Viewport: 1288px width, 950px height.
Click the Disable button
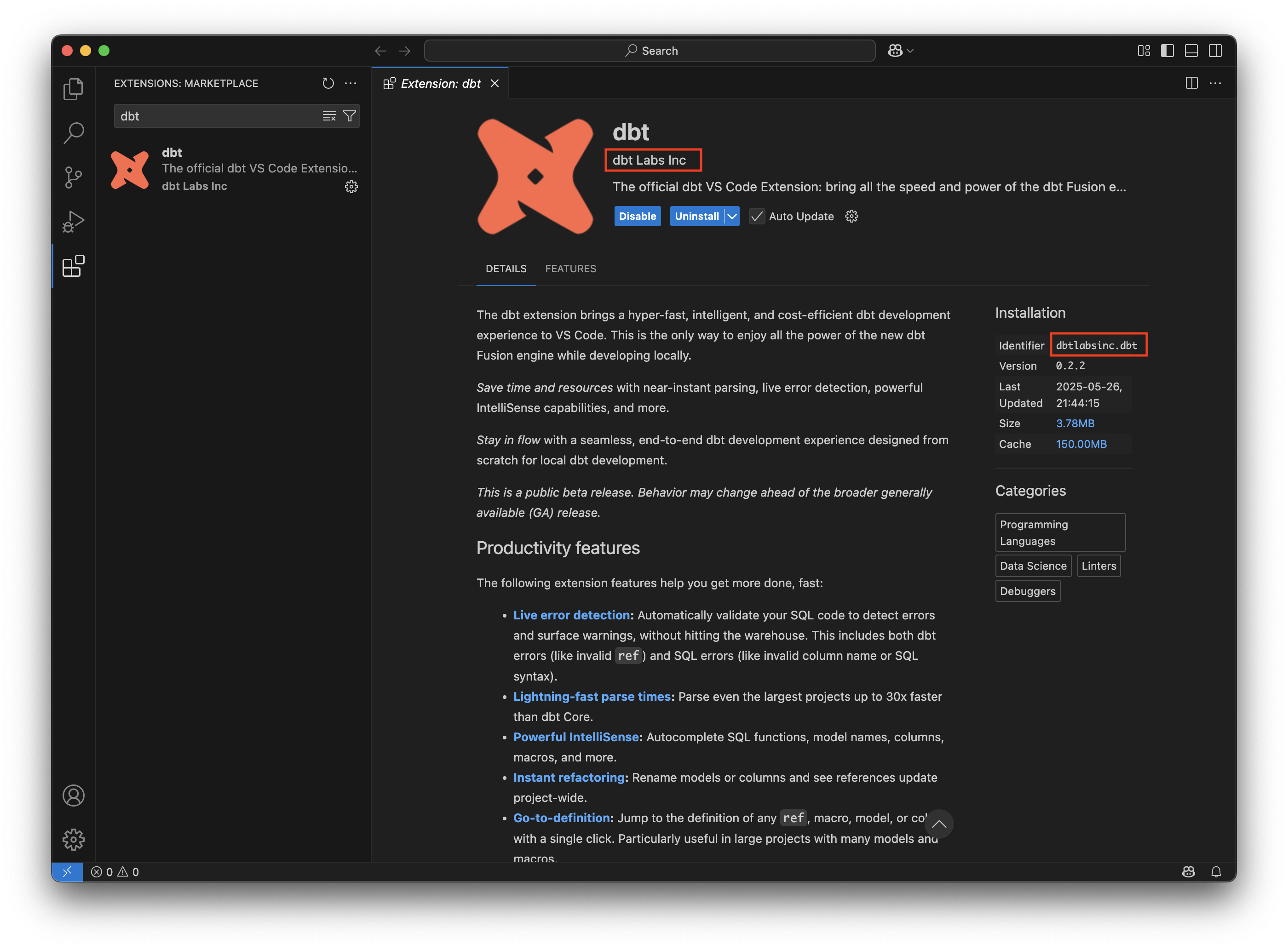637,216
